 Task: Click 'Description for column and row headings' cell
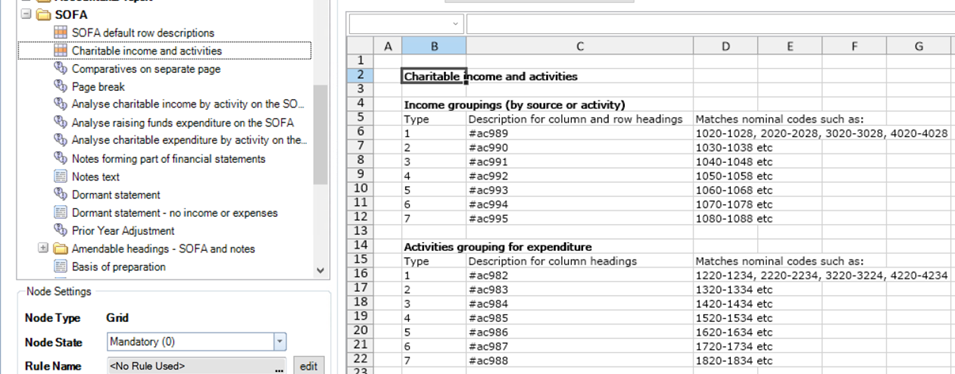pyautogui.click(x=580, y=119)
